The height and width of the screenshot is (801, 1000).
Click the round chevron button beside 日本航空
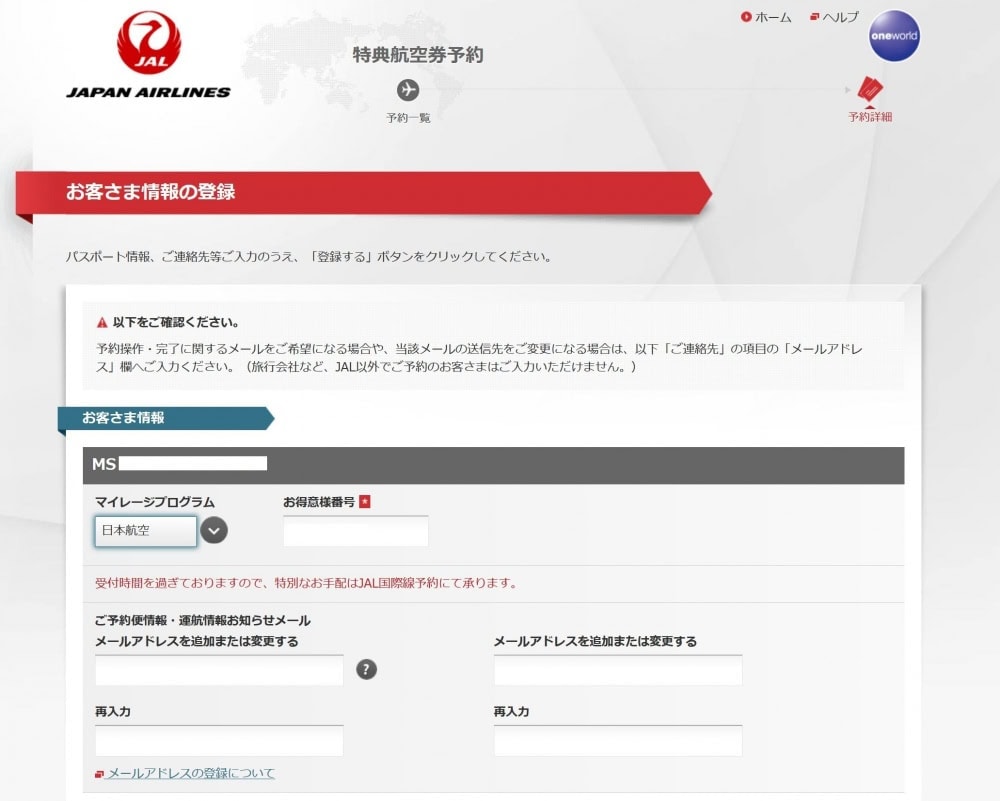pyautogui.click(x=214, y=531)
